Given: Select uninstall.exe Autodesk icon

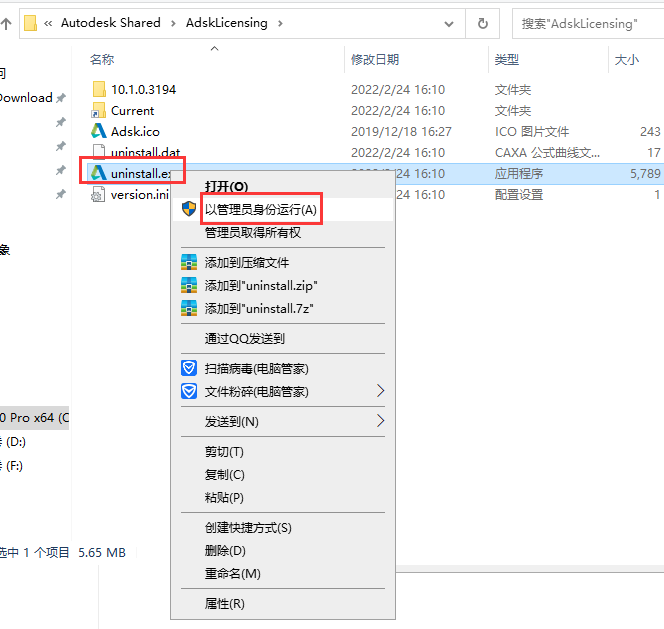Looking at the screenshot, I should pyautogui.click(x=99, y=173).
